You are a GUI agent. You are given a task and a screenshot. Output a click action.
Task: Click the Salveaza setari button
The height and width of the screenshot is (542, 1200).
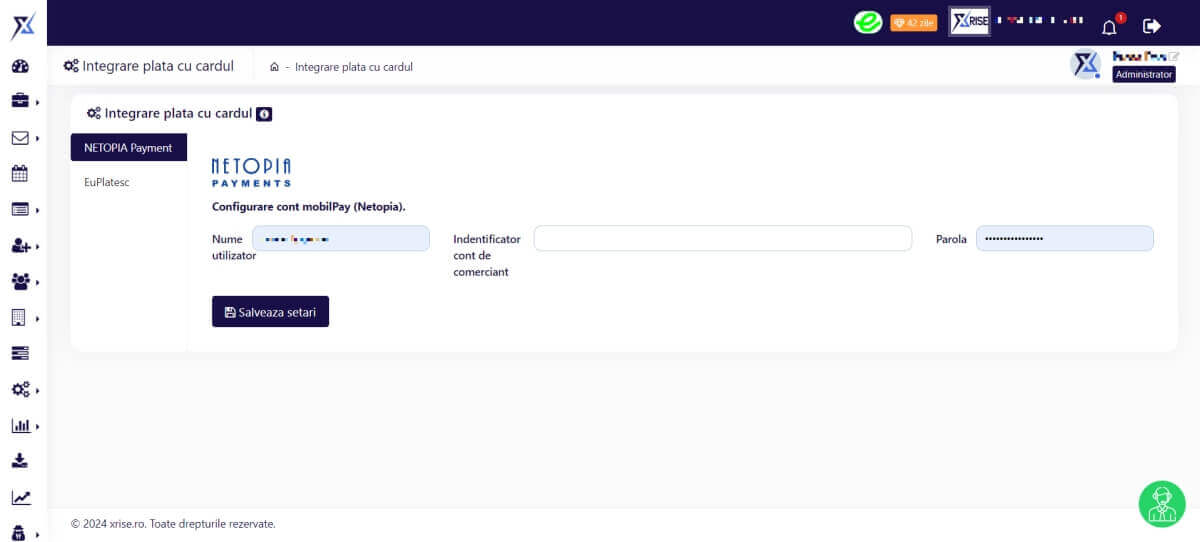(x=270, y=312)
